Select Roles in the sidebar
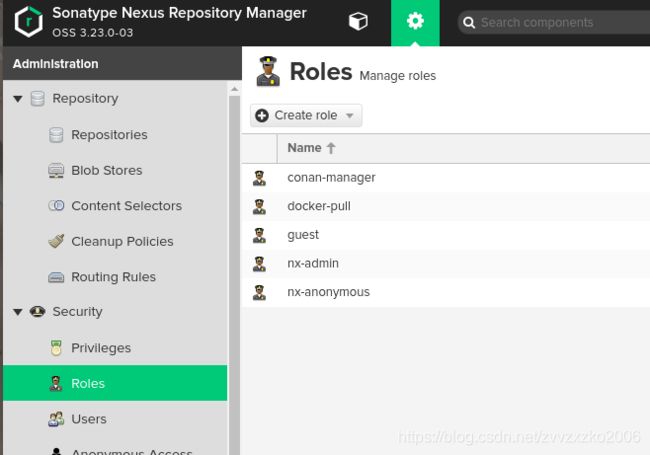The height and width of the screenshot is (455, 650). pyautogui.click(x=115, y=383)
